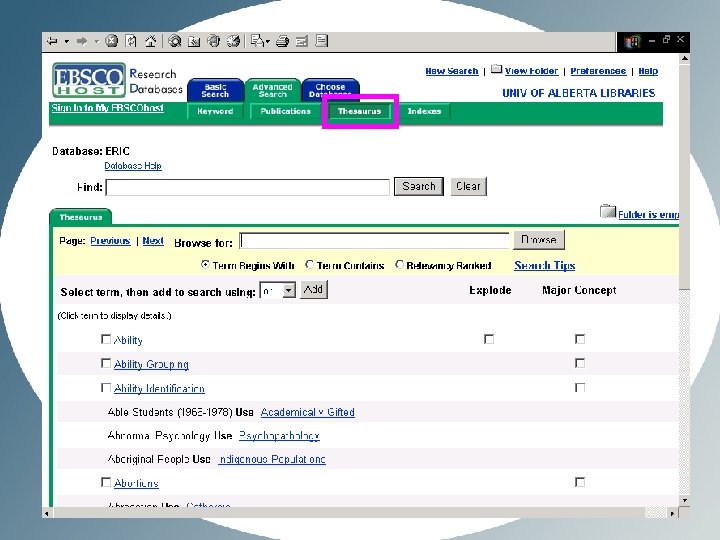Click the globe Media toolbar icon
The width and height of the screenshot is (720, 540).
tap(214, 41)
